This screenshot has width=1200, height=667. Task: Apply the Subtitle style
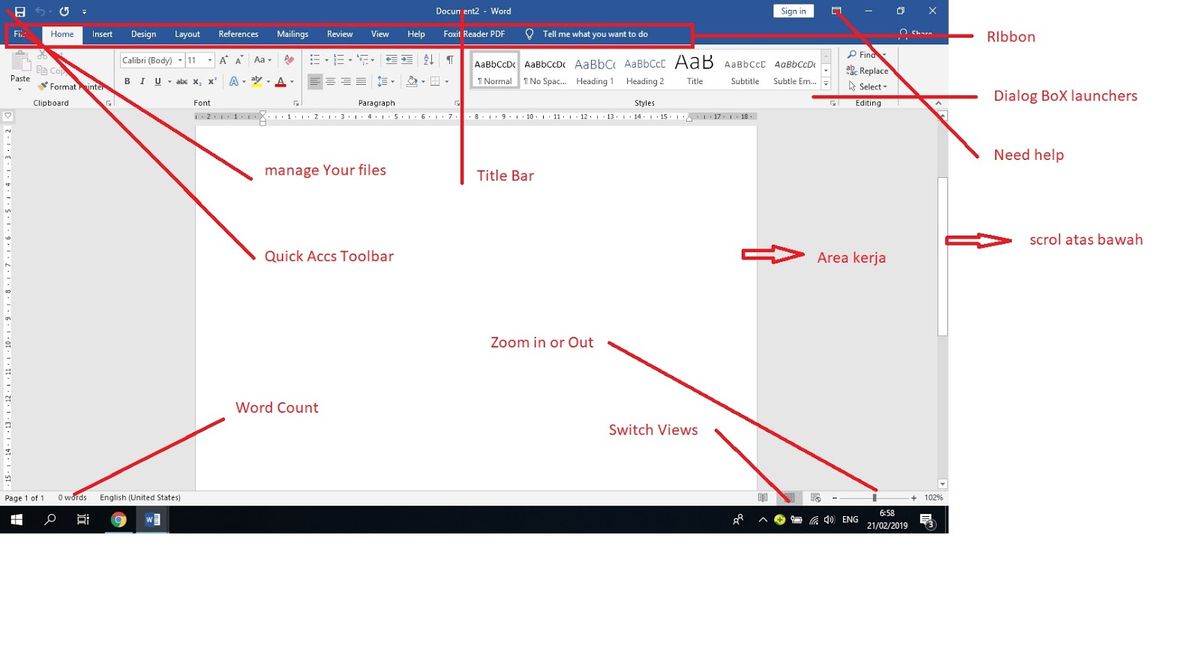coord(744,70)
